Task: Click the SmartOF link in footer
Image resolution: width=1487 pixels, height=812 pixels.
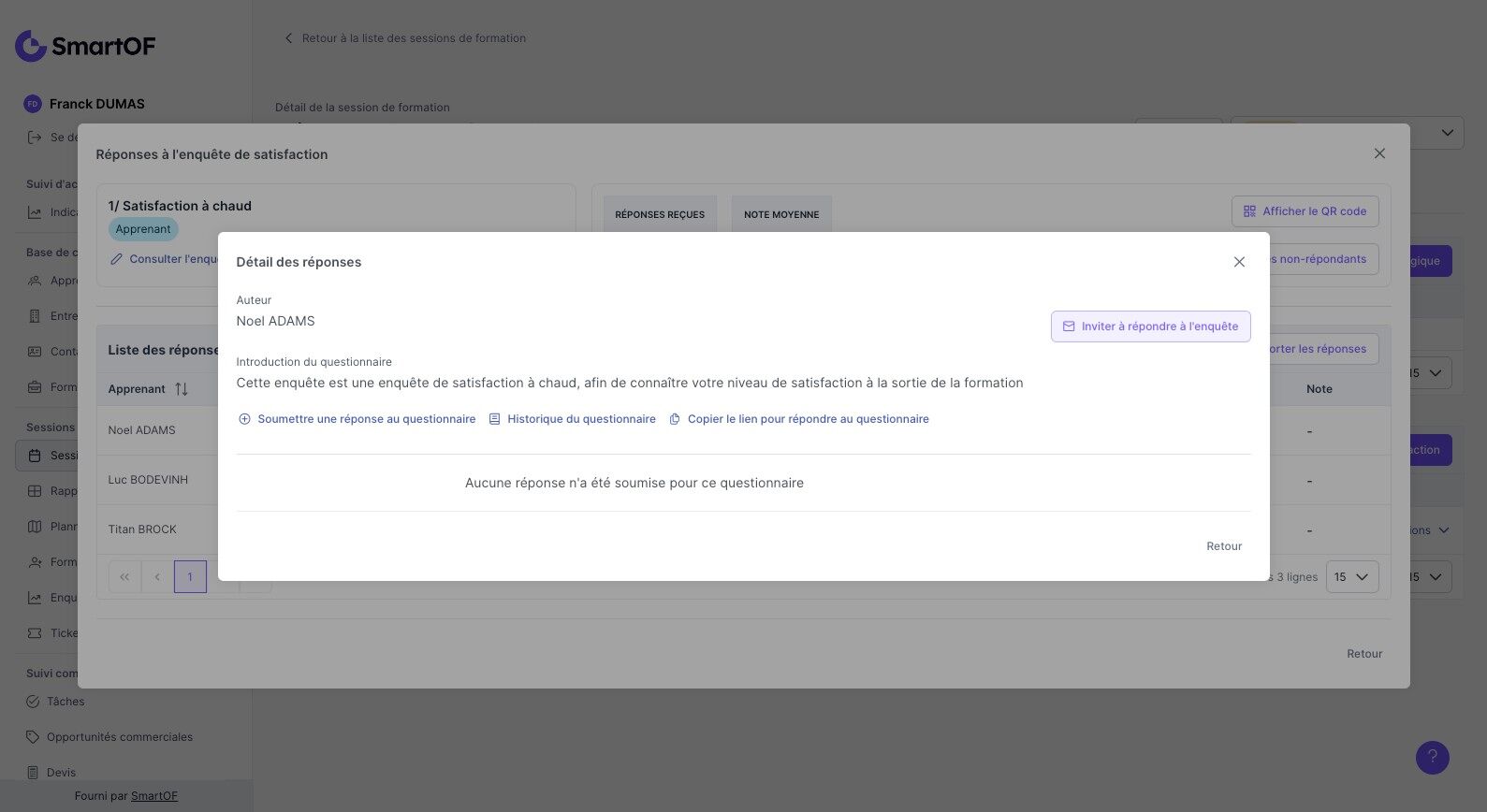Action: pos(154,796)
